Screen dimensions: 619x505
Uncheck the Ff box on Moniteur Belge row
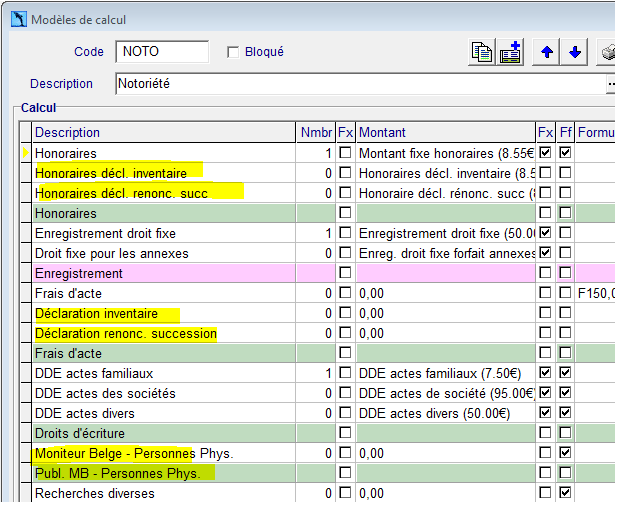[x=565, y=452]
